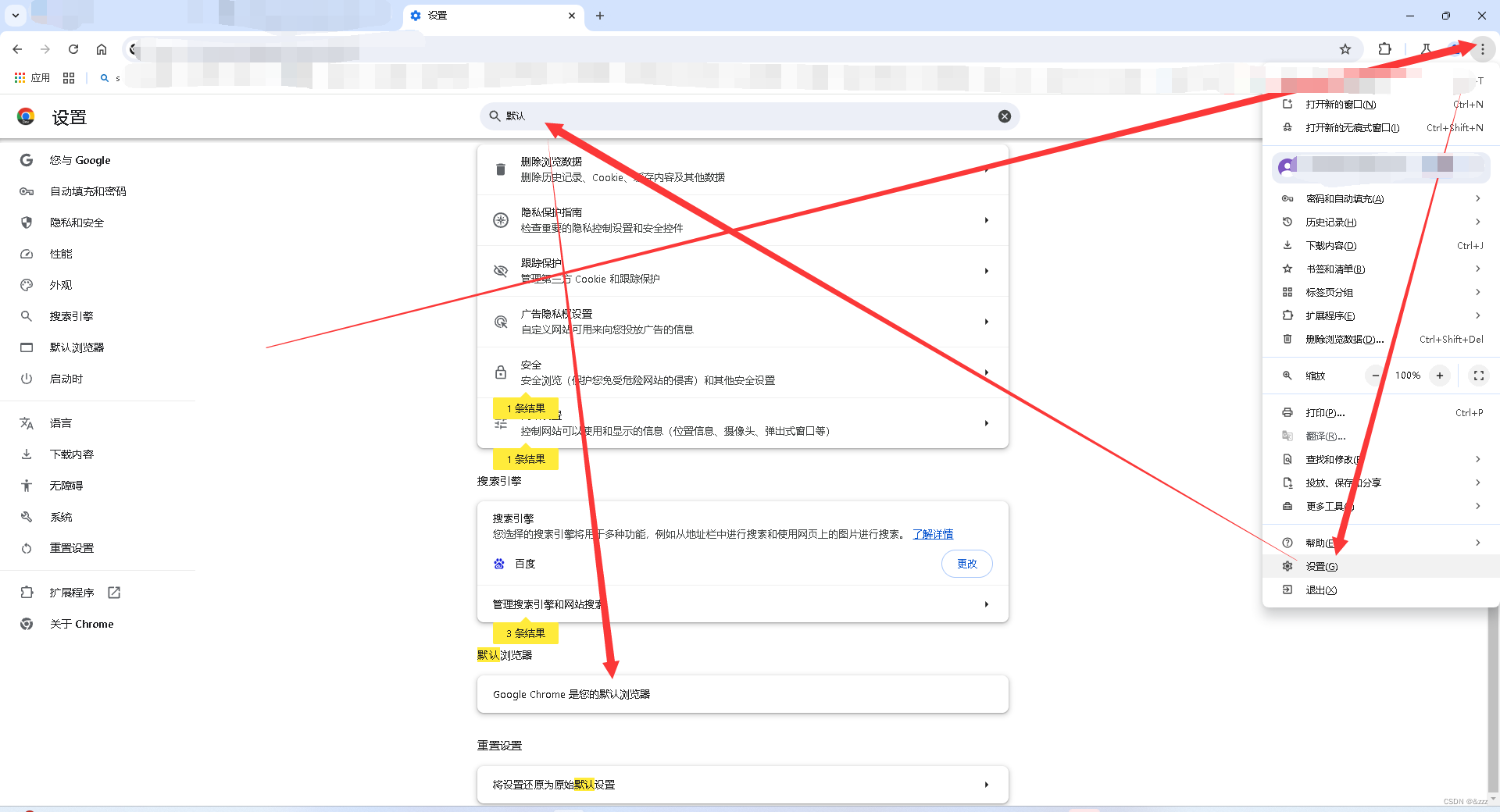Click the settings search box

click(x=749, y=116)
